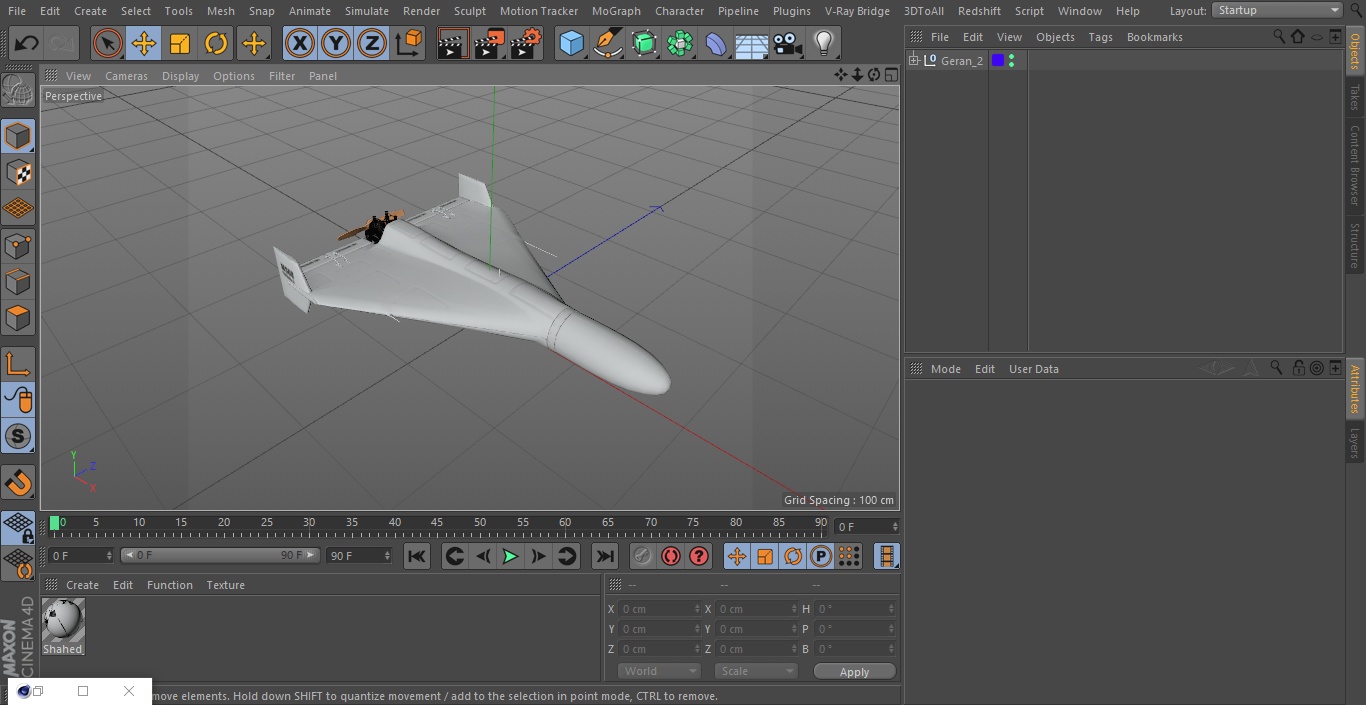Add a Camera object
The width and height of the screenshot is (1366, 705).
(788, 43)
